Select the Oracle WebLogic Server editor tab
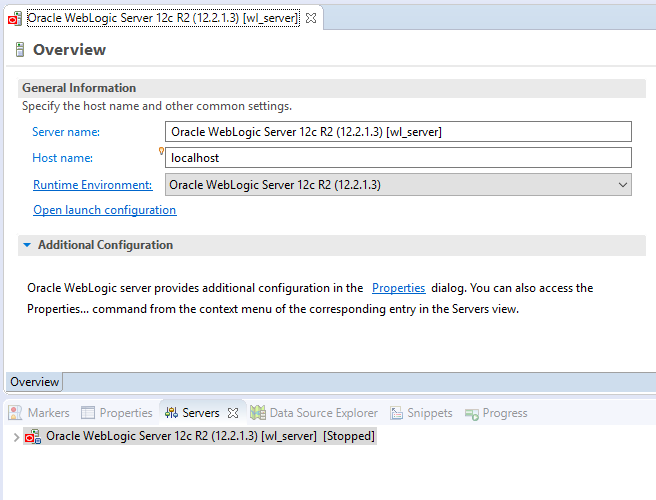Screen dimensions: 656x500 point(163,18)
